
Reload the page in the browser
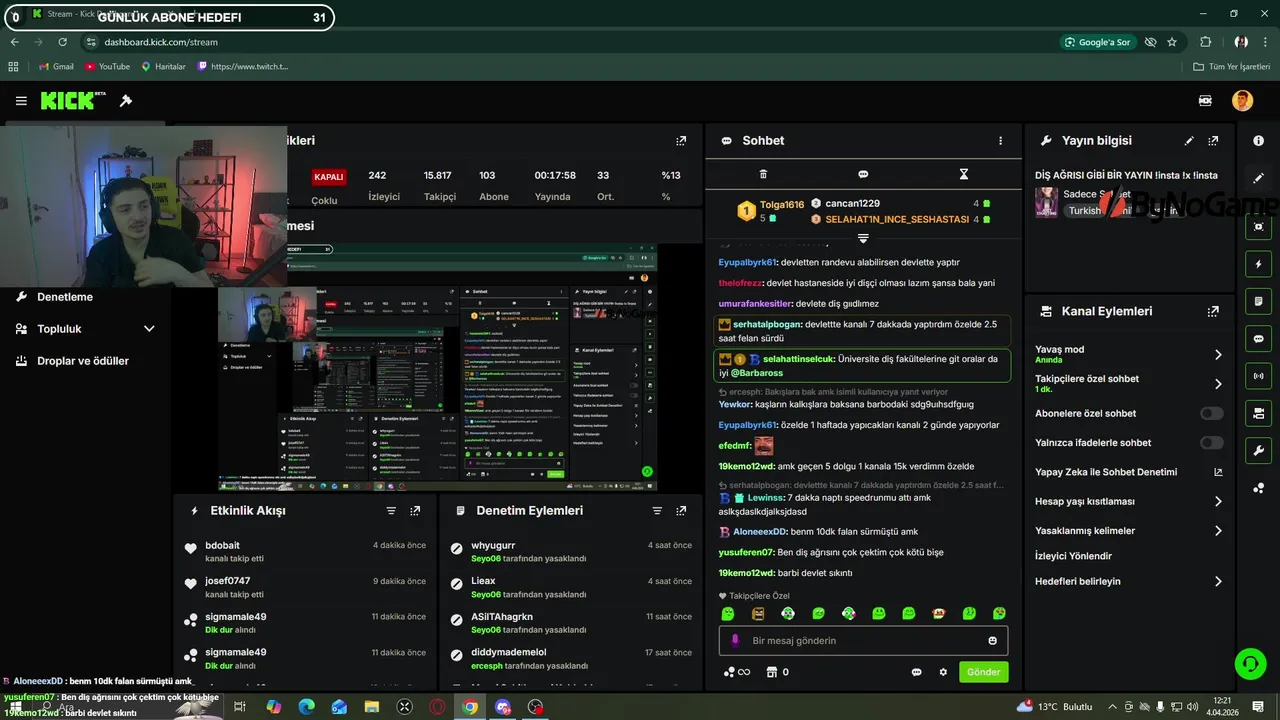(62, 42)
